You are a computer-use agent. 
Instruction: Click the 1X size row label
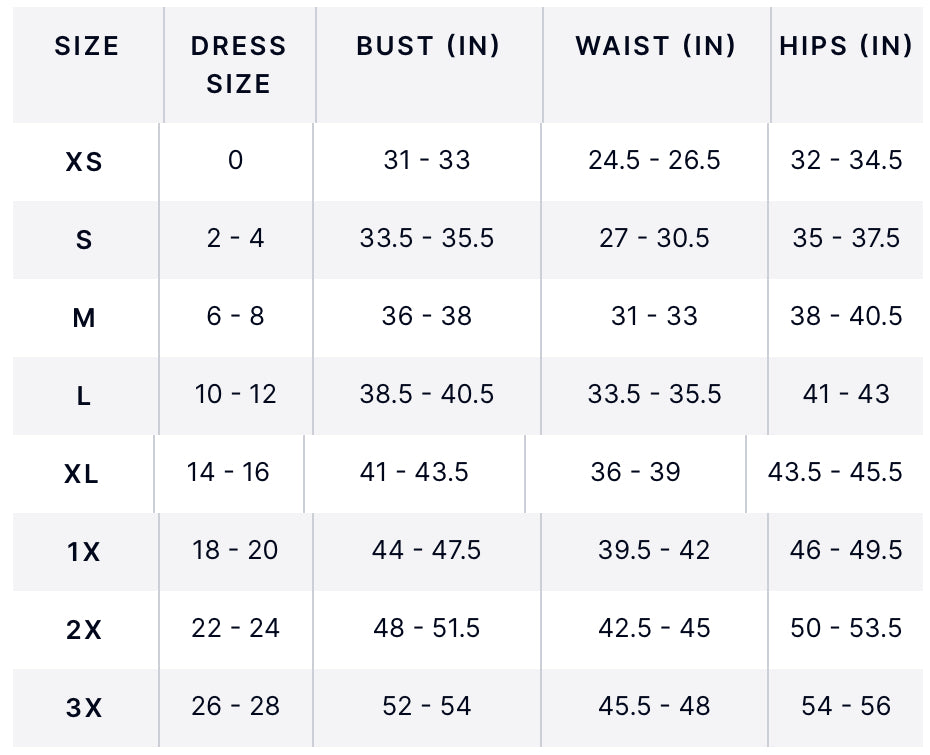[x=84, y=551]
